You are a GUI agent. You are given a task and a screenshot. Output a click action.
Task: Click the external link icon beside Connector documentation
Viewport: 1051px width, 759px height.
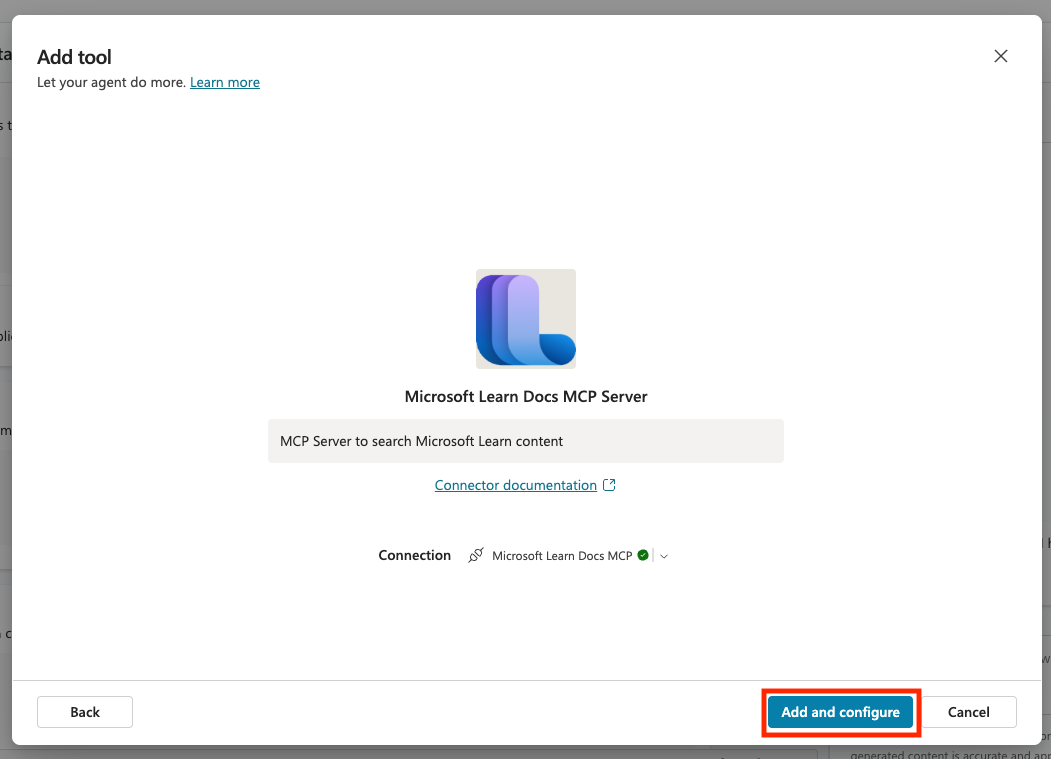coord(610,484)
